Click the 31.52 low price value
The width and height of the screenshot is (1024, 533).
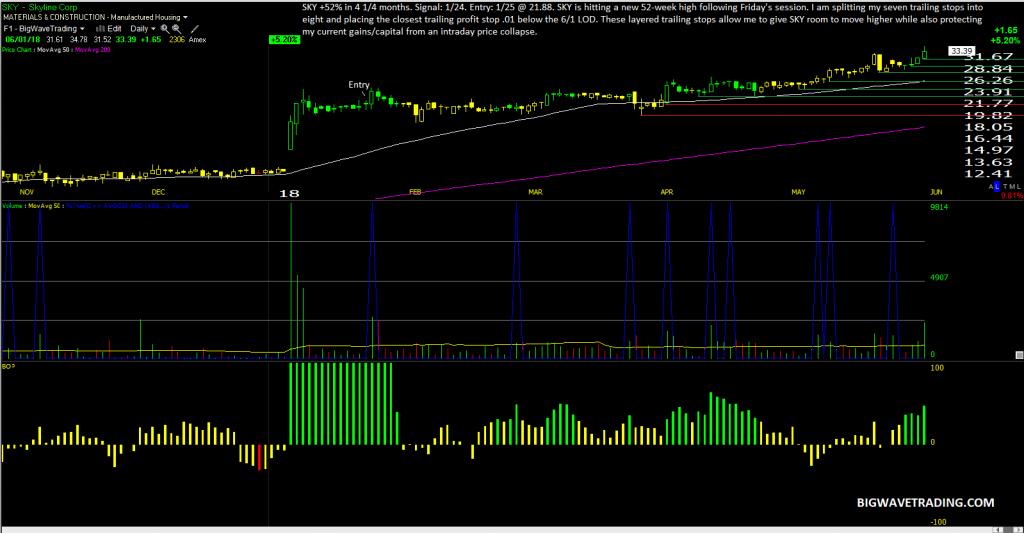tap(103, 40)
